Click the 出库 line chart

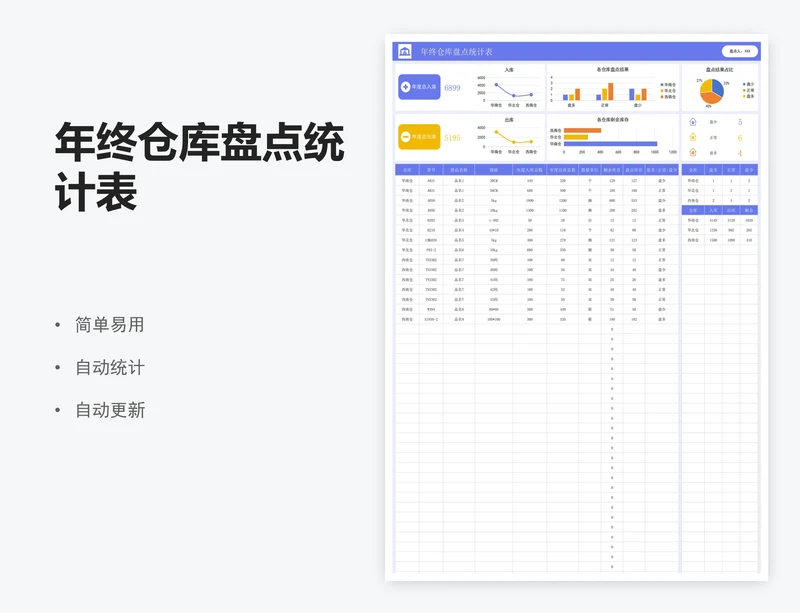coord(509,138)
